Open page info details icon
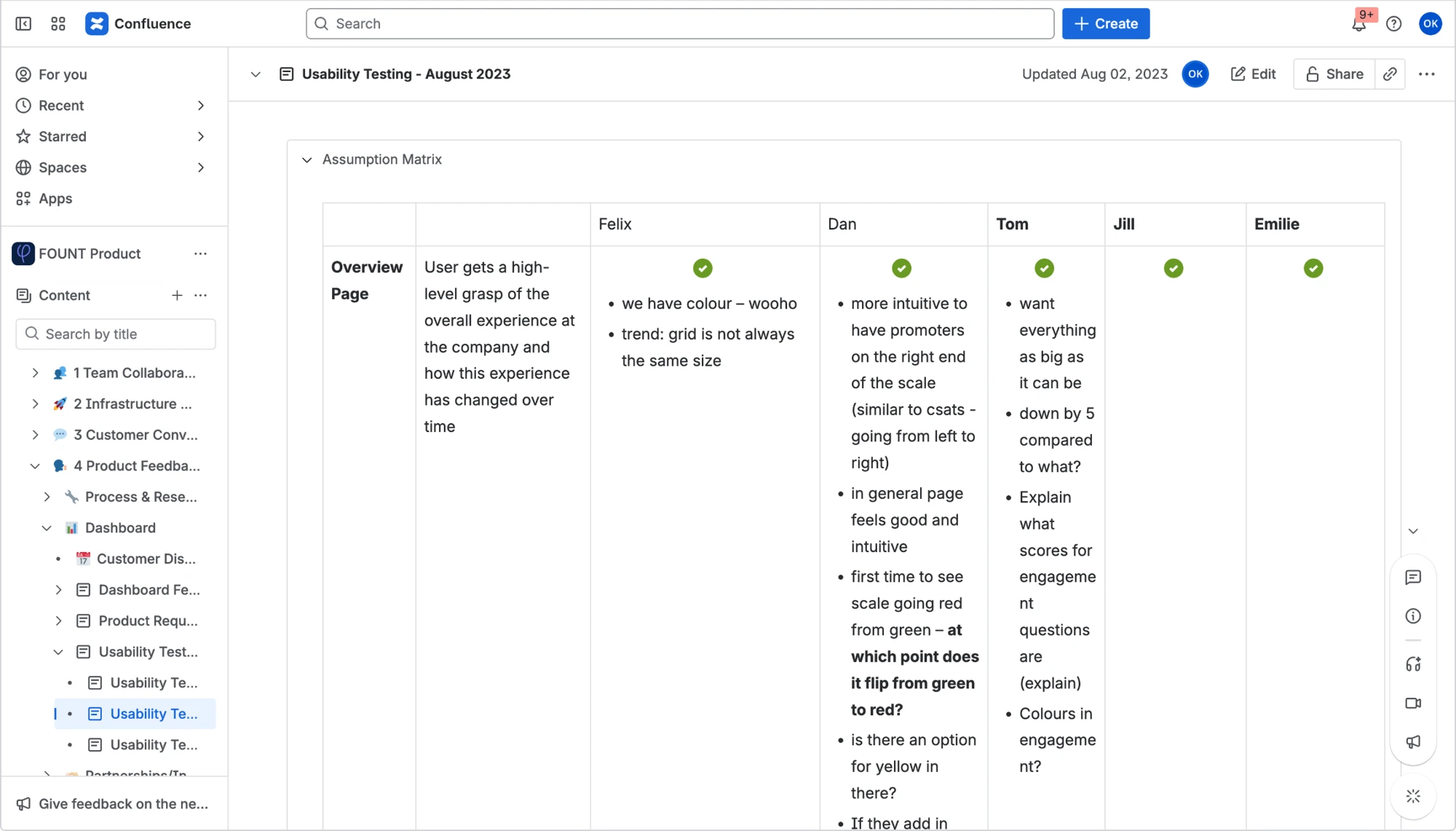 (x=1413, y=616)
